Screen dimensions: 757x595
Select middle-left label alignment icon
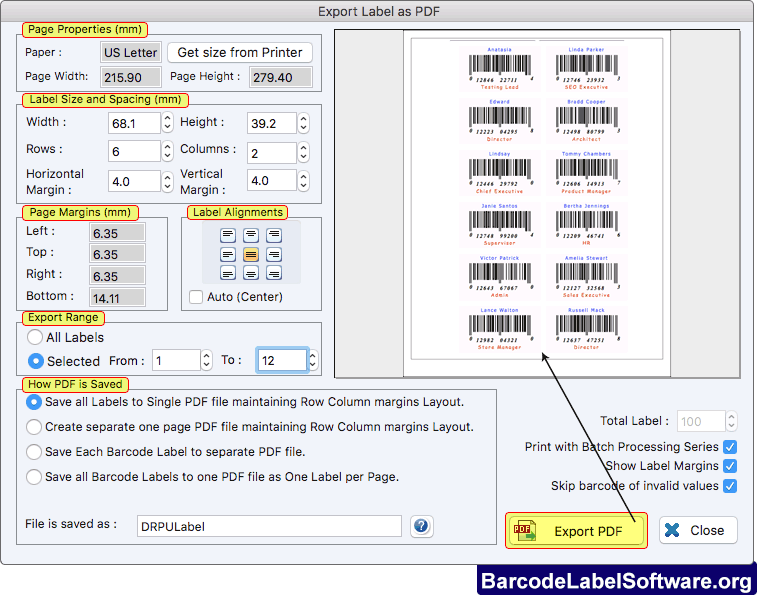pos(228,254)
